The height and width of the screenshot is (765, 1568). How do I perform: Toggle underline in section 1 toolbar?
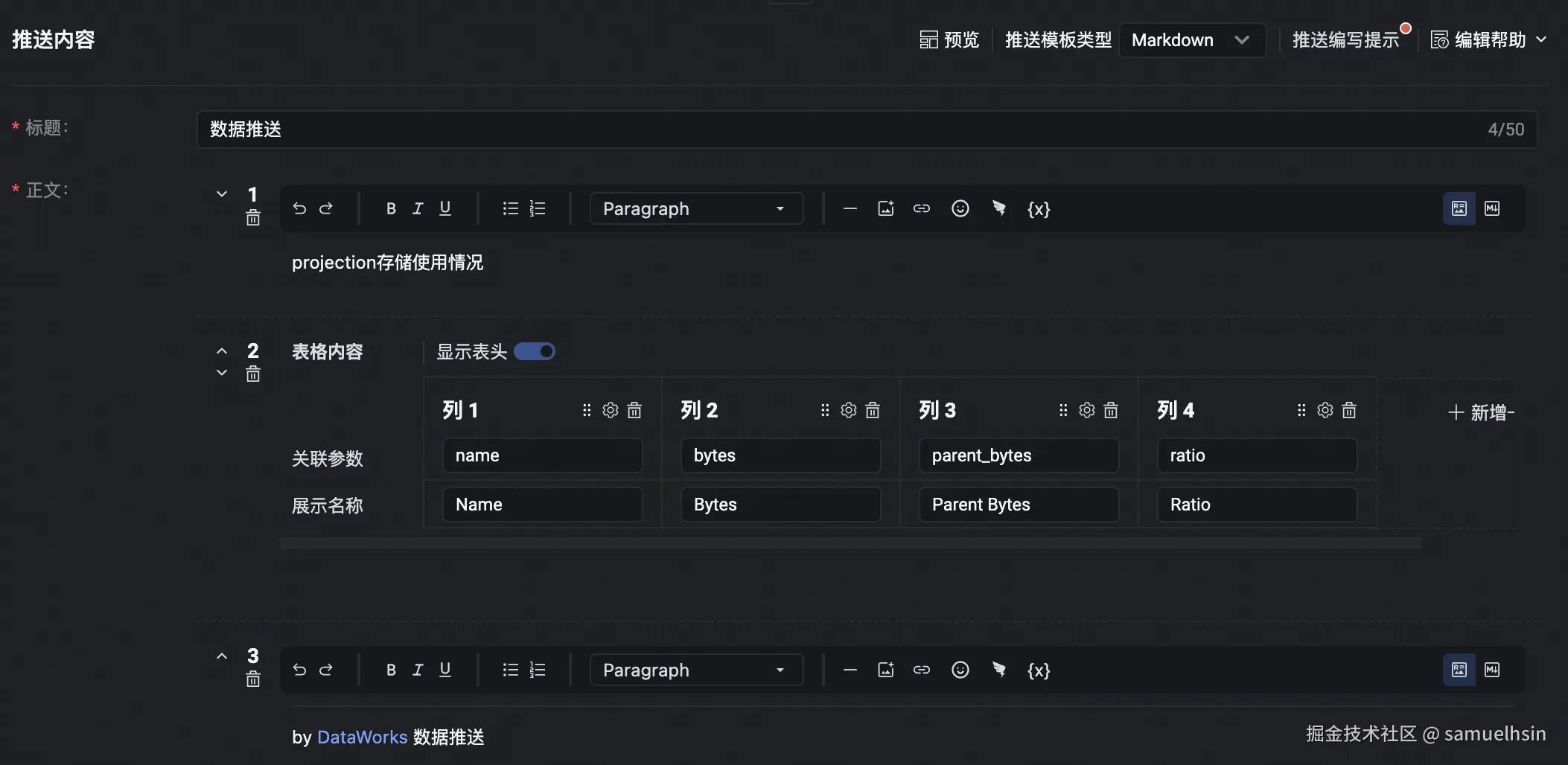(x=445, y=208)
